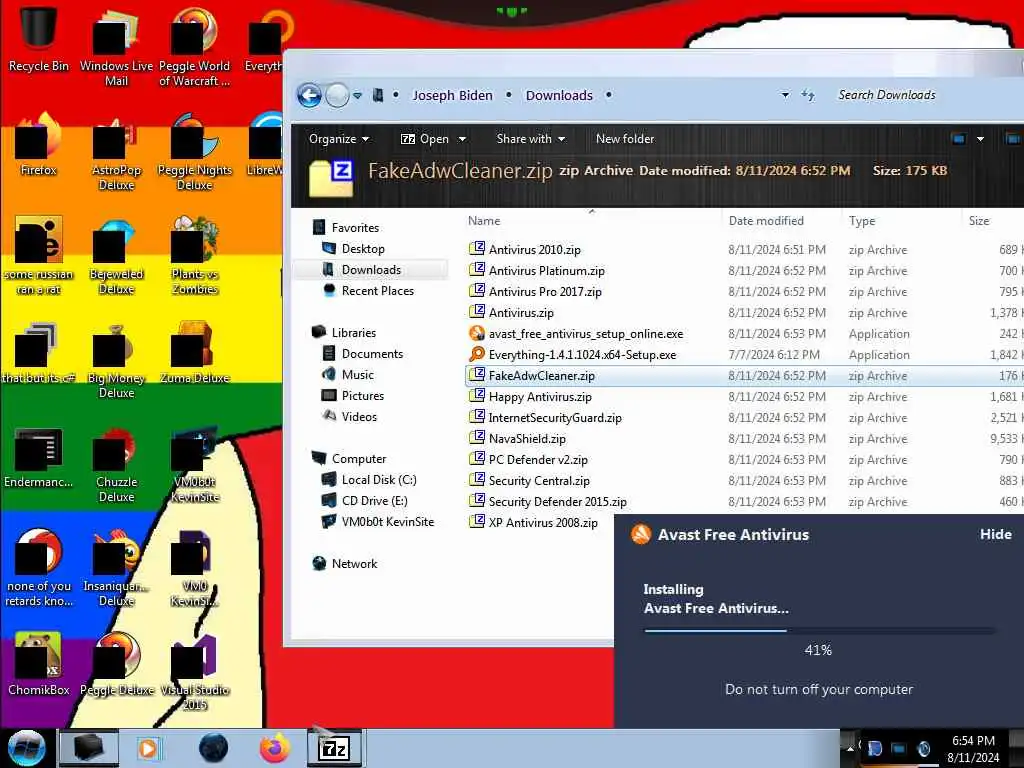Launch Peggle World of Warcraft shortcut
This screenshot has height=768, width=1024.
tap(194, 46)
